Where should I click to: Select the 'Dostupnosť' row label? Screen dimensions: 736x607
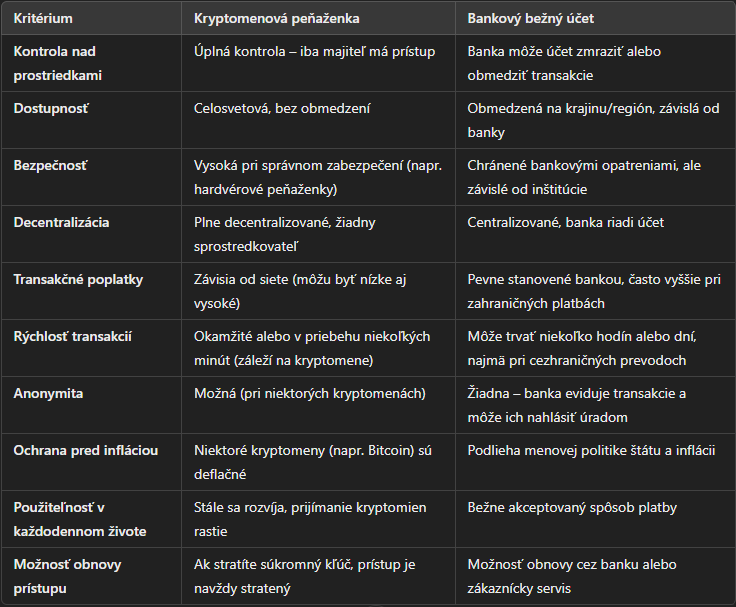[x=51, y=108]
